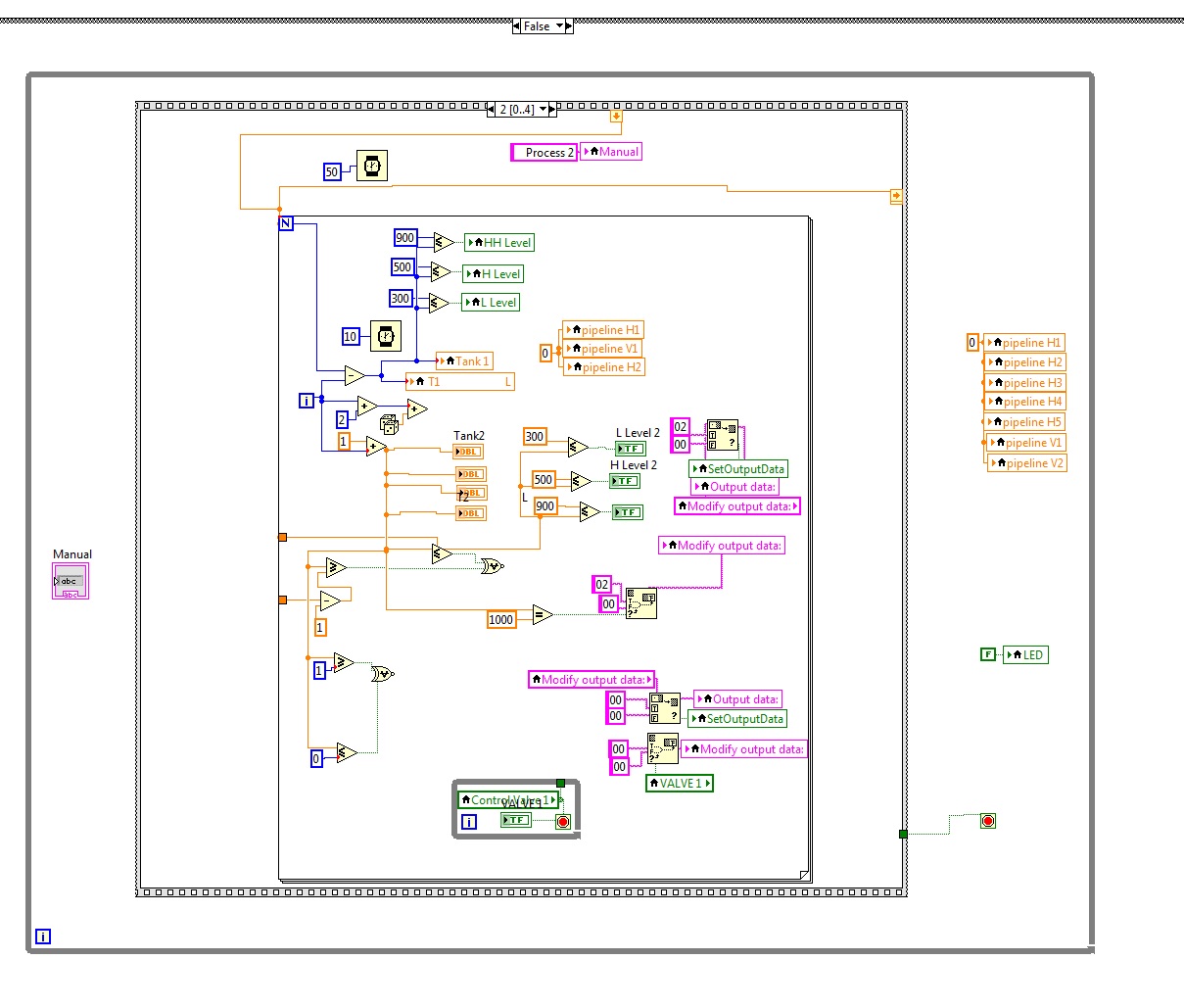1184x1008 pixels.
Task: Click the Manual local variable next to Process 2
Action: (611, 152)
